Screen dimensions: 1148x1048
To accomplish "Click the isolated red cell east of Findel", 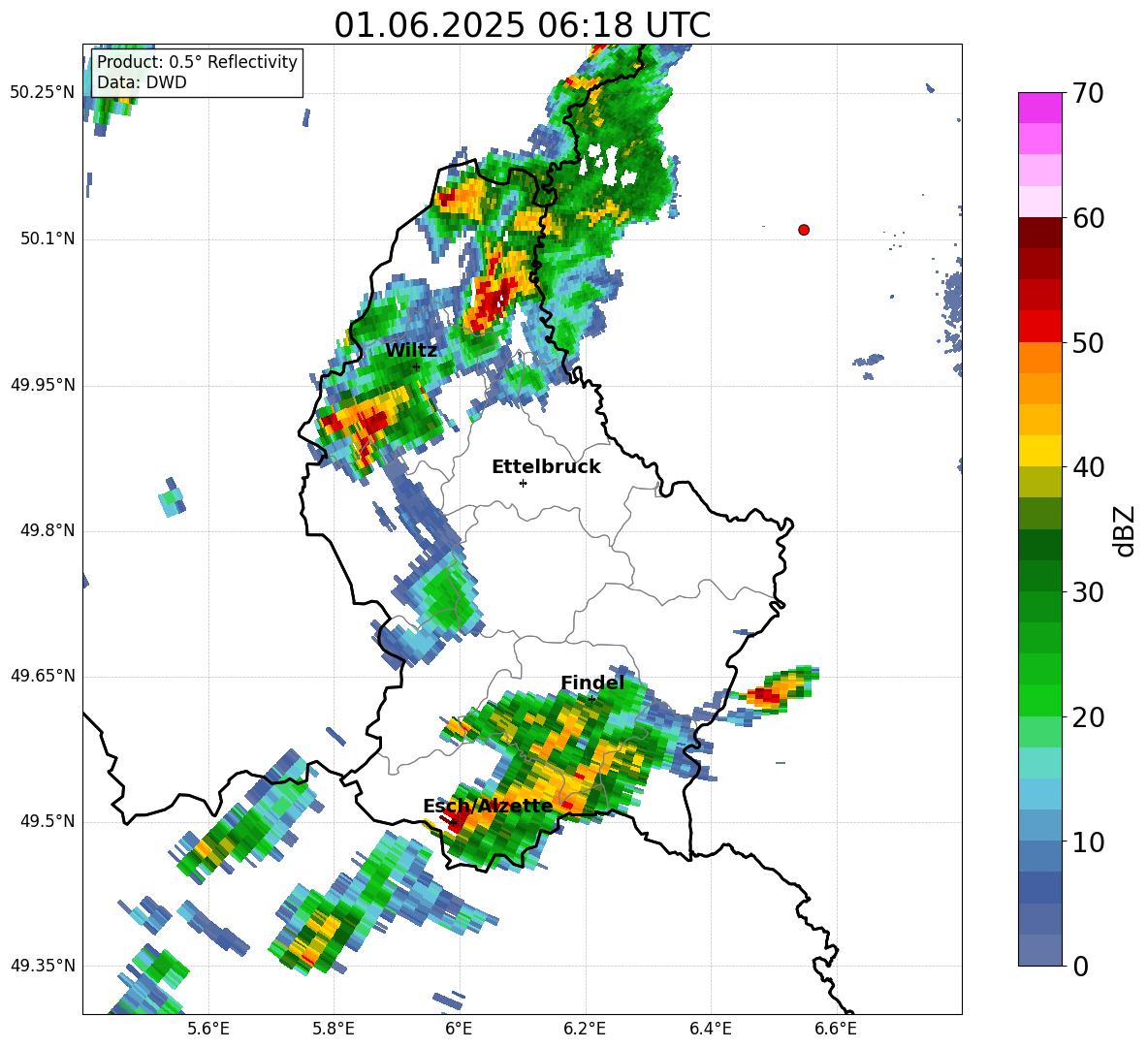I will pos(768,696).
